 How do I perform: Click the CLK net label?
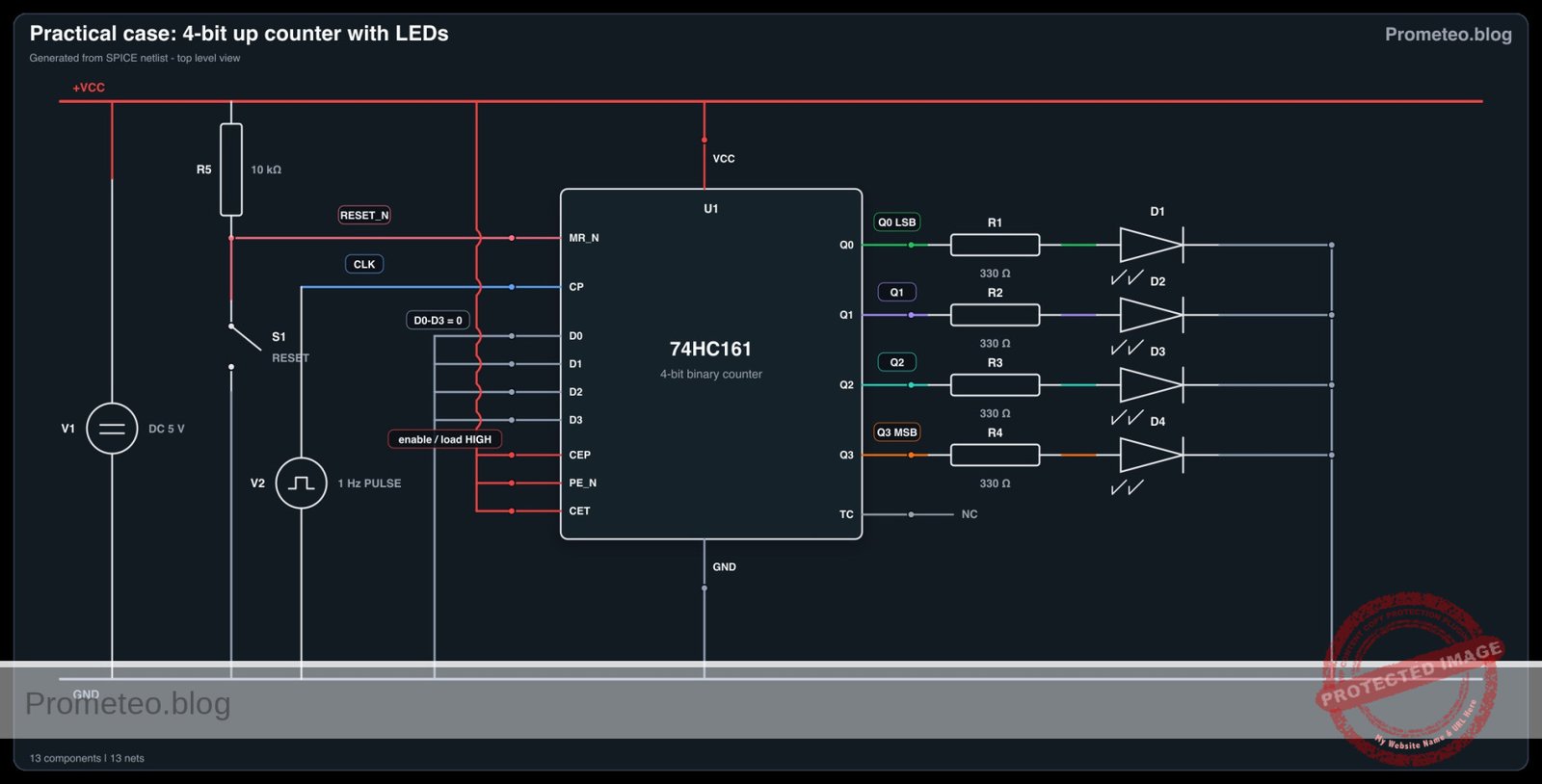tap(364, 264)
